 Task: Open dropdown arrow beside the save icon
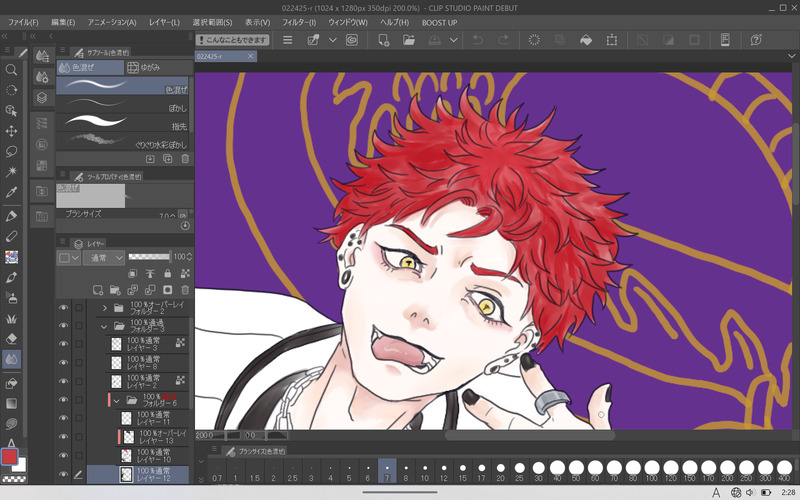click(454, 40)
